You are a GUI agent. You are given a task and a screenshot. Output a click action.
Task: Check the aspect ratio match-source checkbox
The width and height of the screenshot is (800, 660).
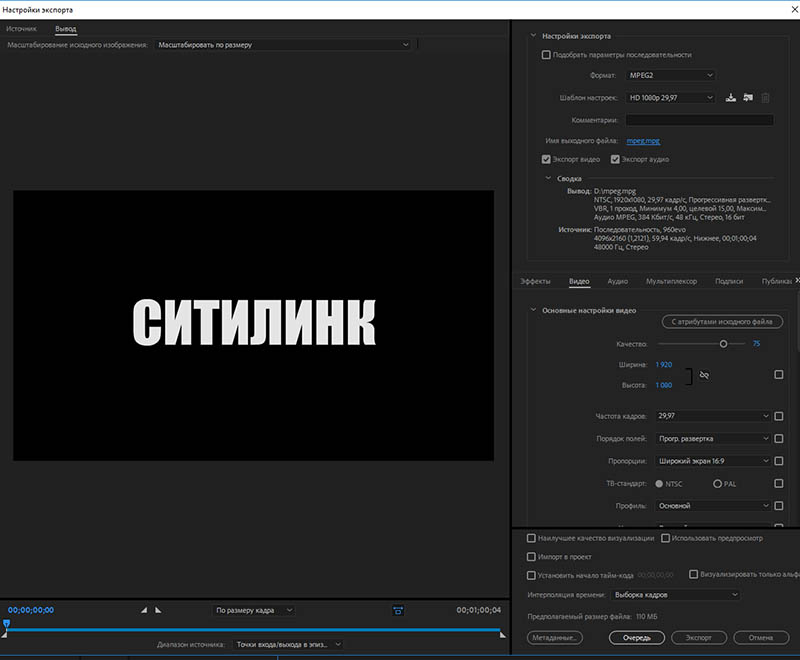pos(779,461)
